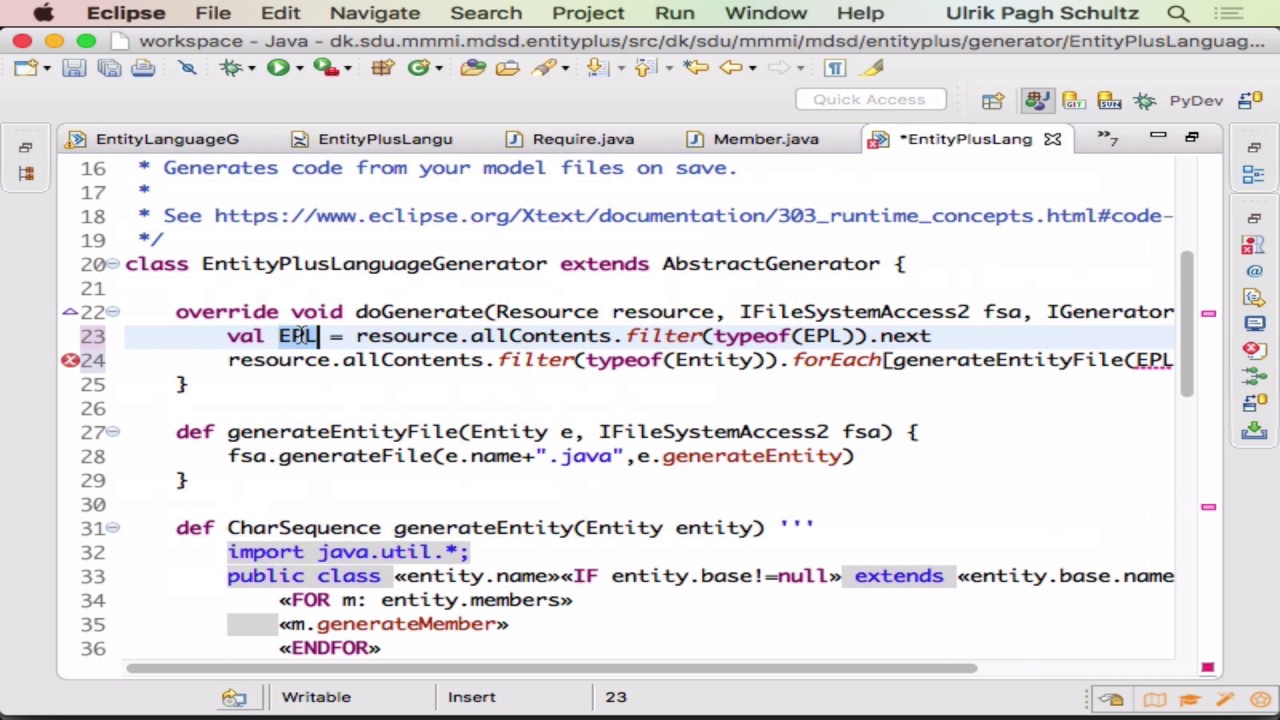The height and width of the screenshot is (720, 1280).
Task: Open the Back history dropdown arrow
Action: click(x=752, y=69)
